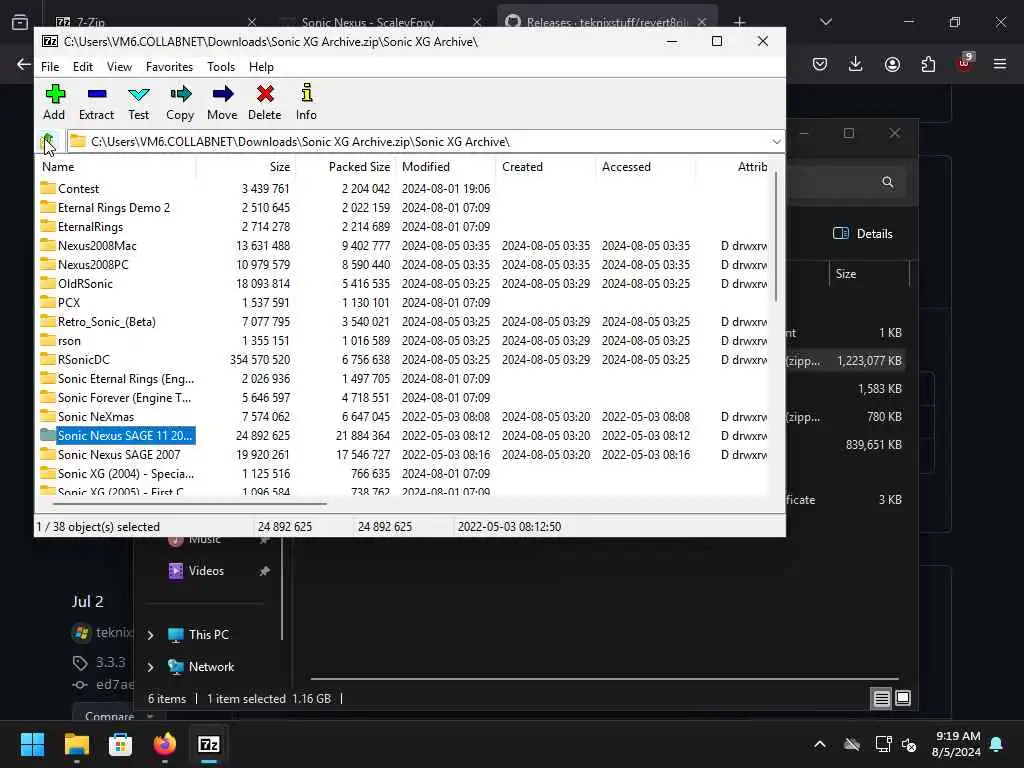Select the Sonic NeXmas folder
Screen dimensions: 1024x768
pos(95,417)
